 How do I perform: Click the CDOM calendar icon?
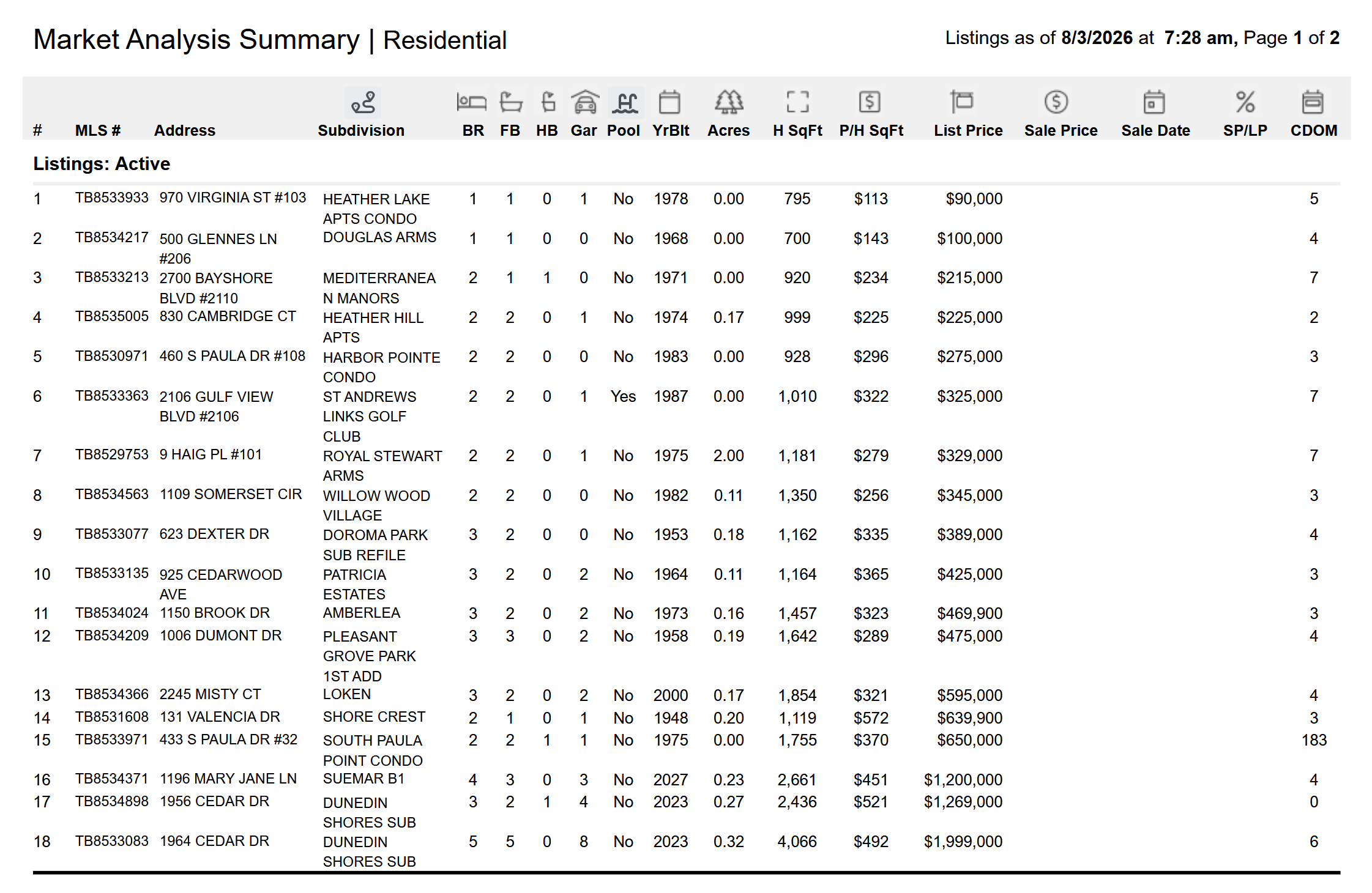[x=1313, y=102]
